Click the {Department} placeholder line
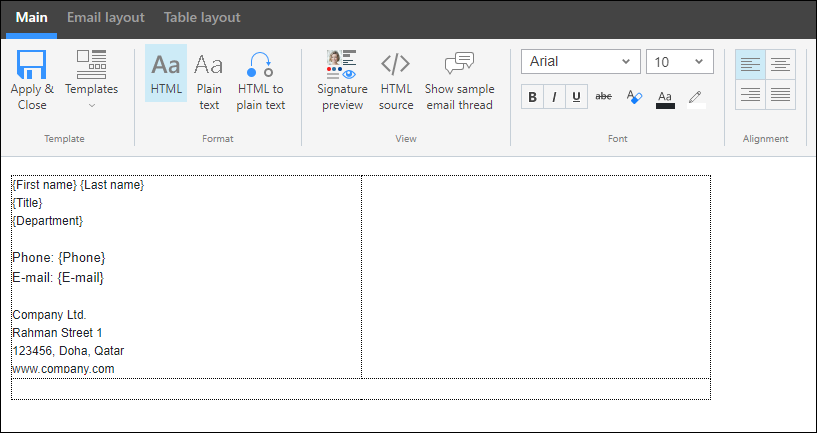The image size is (817, 433). (x=47, y=220)
